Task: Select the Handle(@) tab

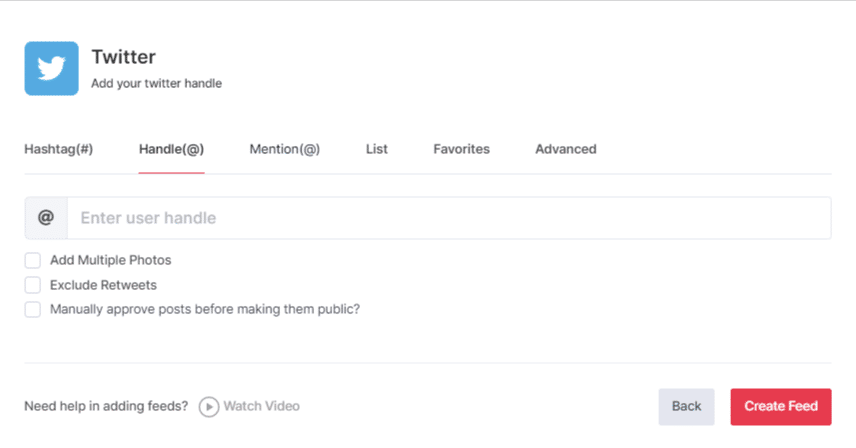Action: tap(171, 149)
